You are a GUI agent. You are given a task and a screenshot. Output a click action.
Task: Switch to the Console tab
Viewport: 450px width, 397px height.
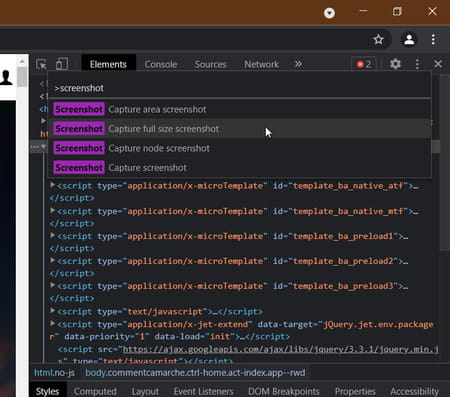click(x=161, y=64)
